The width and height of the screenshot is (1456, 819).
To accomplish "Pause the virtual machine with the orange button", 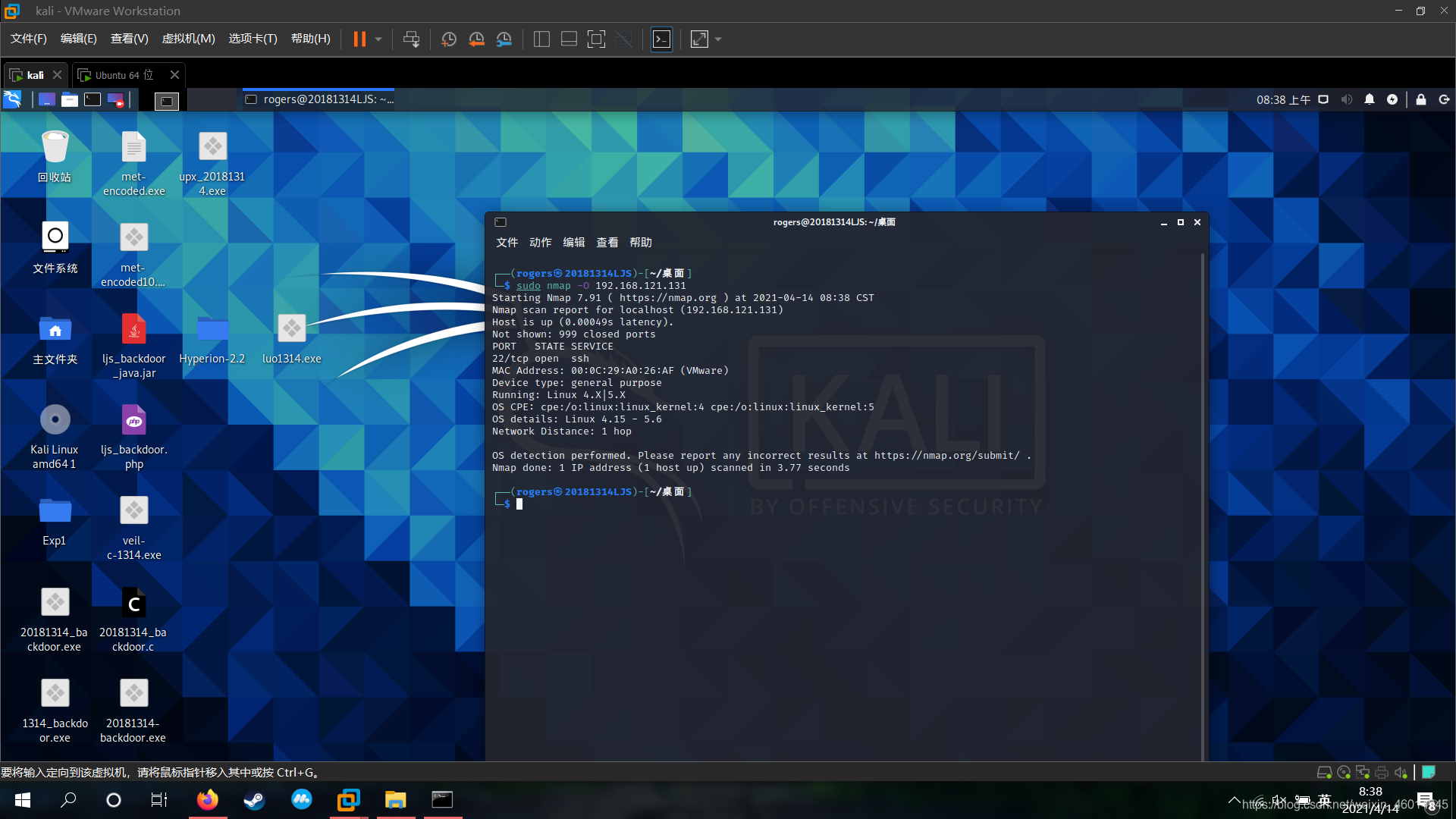I will point(359,39).
